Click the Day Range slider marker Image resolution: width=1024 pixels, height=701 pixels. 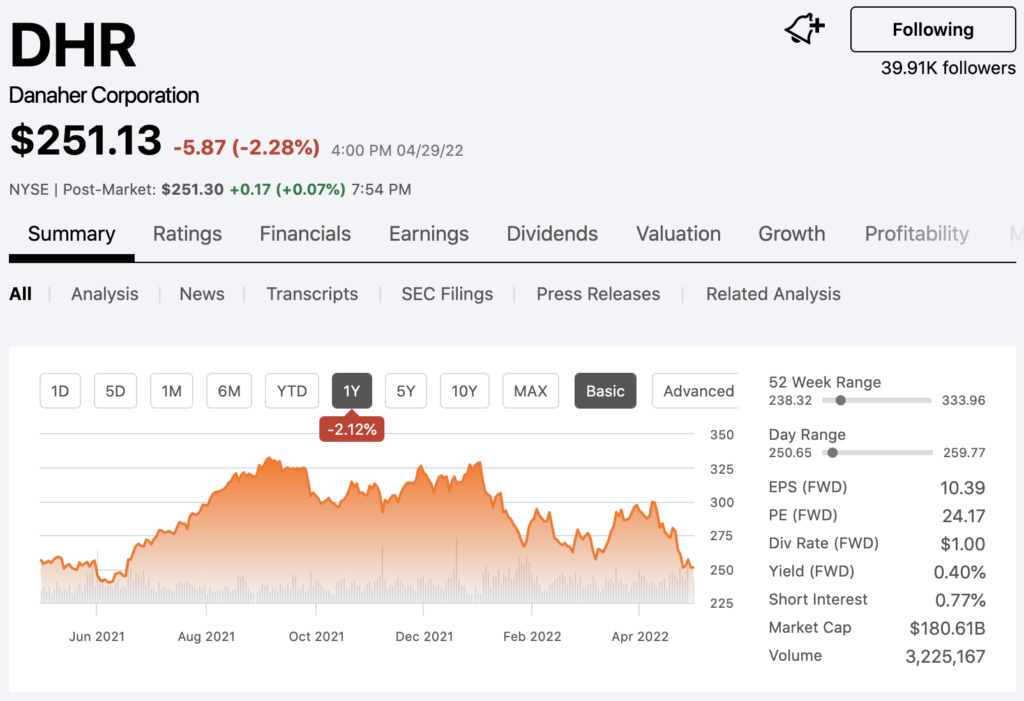[x=832, y=453]
